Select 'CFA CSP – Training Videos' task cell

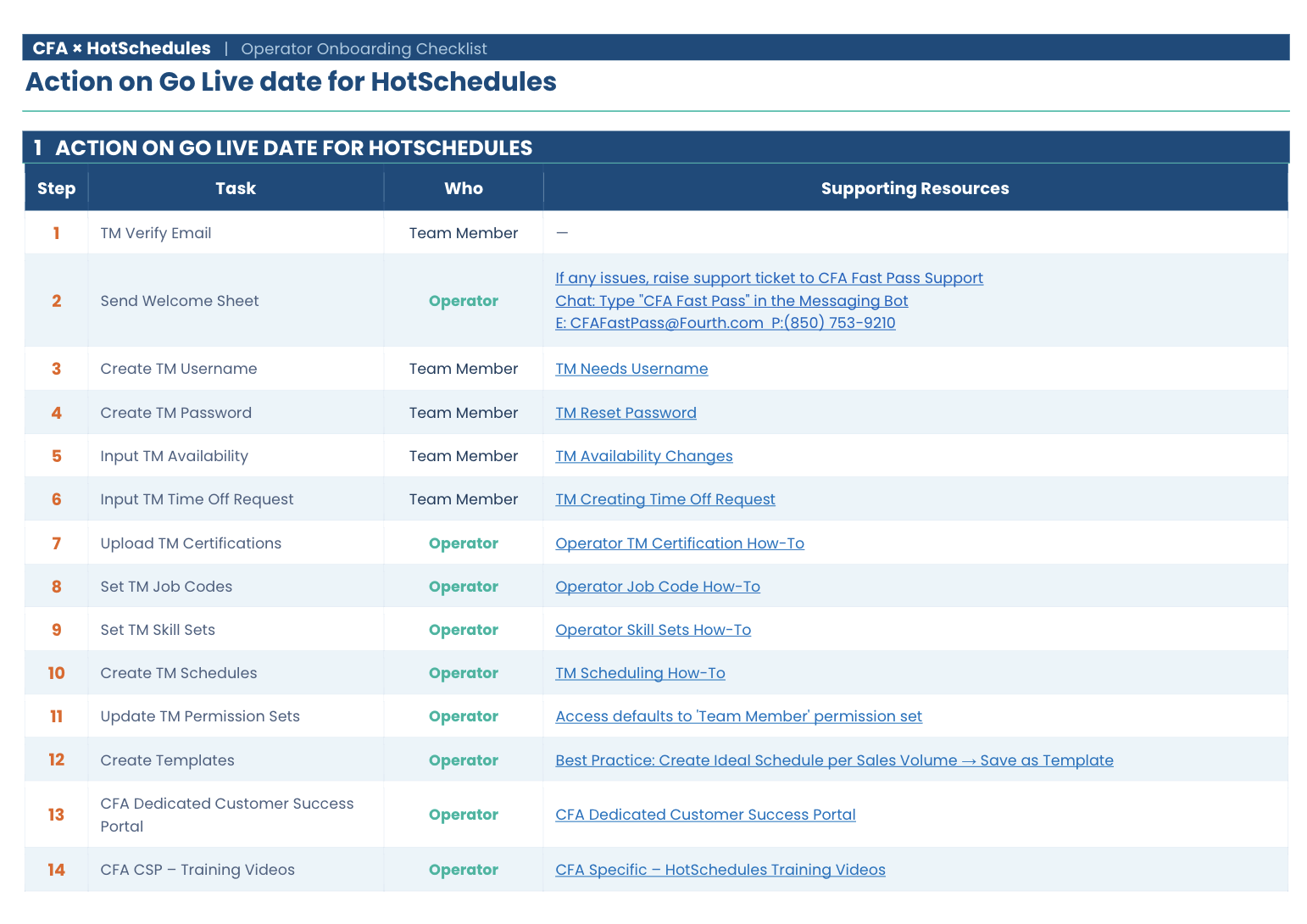tap(236, 870)
